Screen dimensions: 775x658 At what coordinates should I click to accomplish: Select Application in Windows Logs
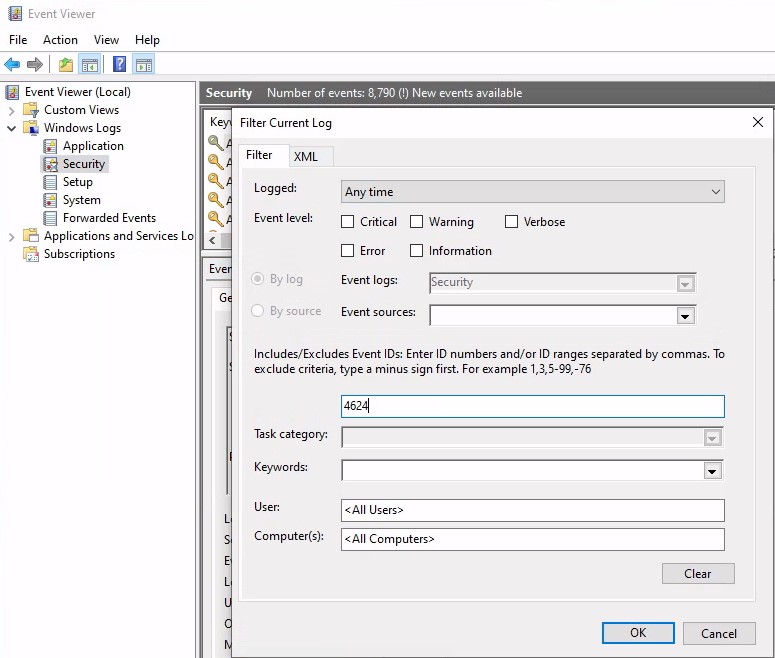coord(93,146)
